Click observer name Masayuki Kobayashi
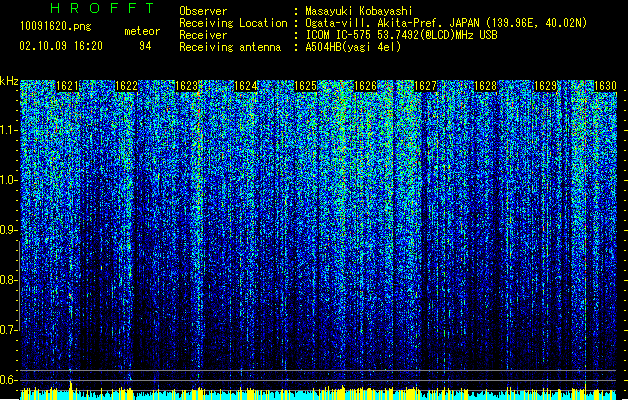 coord(359,11)
